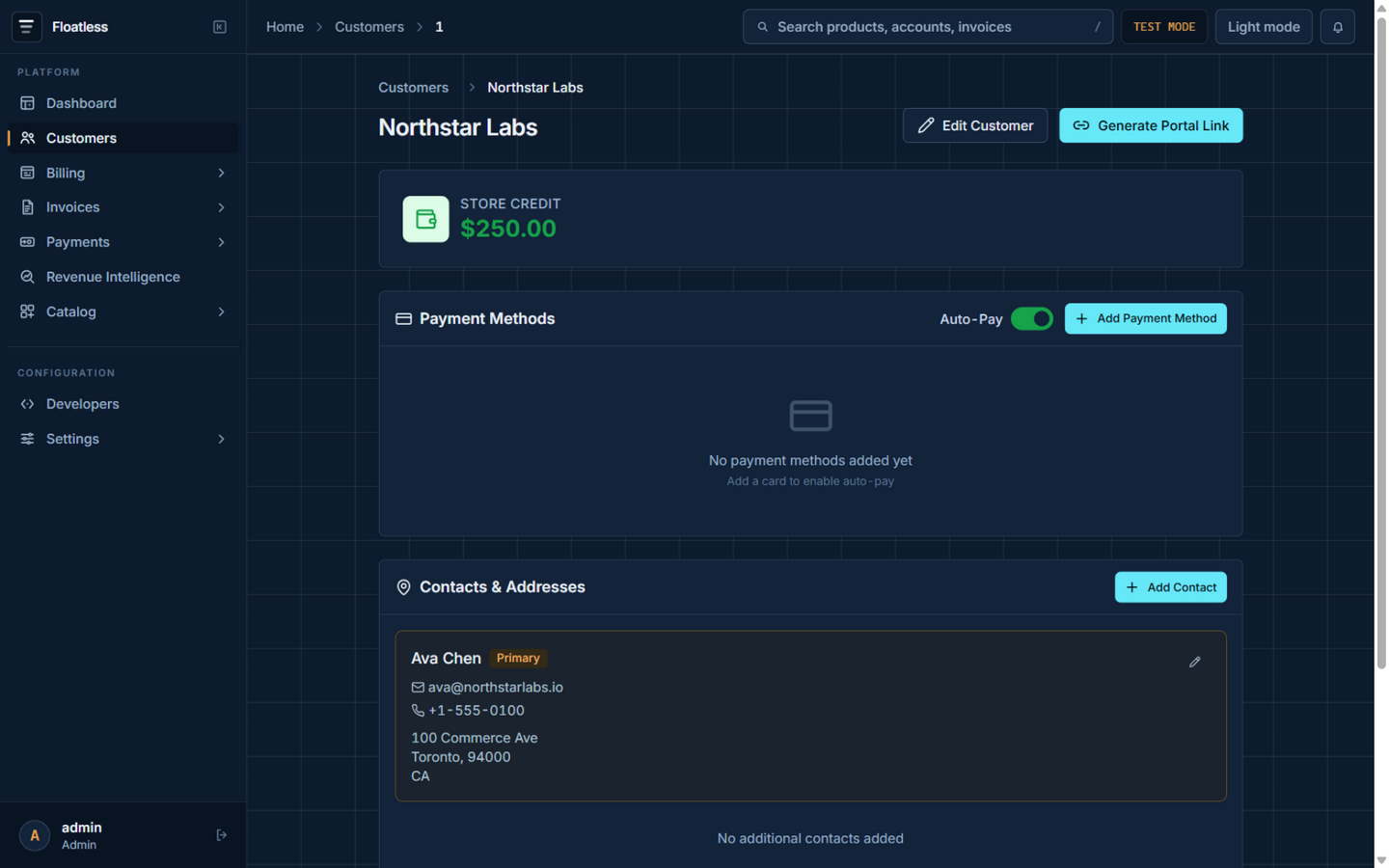Expand the Payments submenu chevron

(x=221, y=242)
